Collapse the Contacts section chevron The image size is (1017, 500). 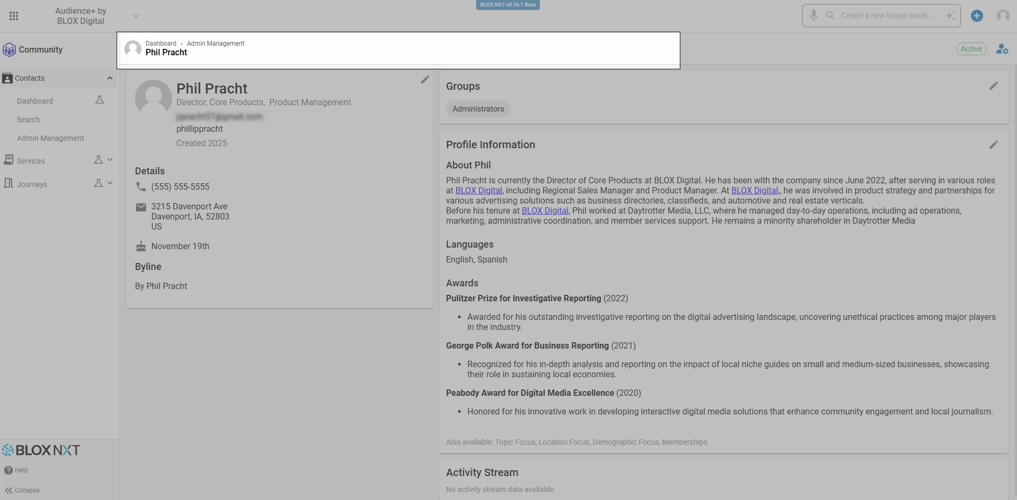(110, 78)
